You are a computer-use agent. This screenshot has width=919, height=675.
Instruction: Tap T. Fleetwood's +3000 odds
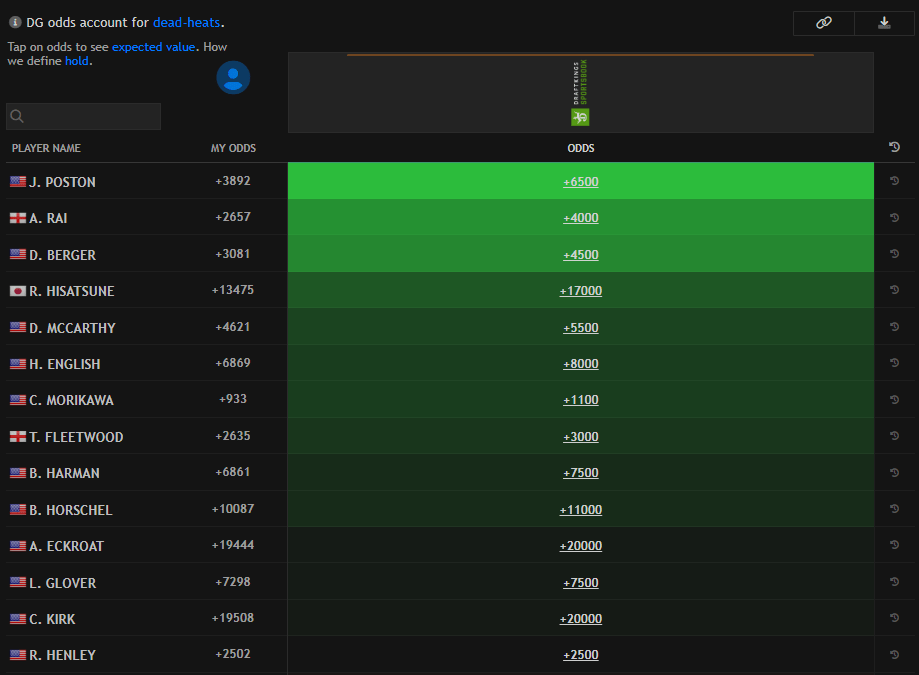pyautogui.click(x=580, y=437)
